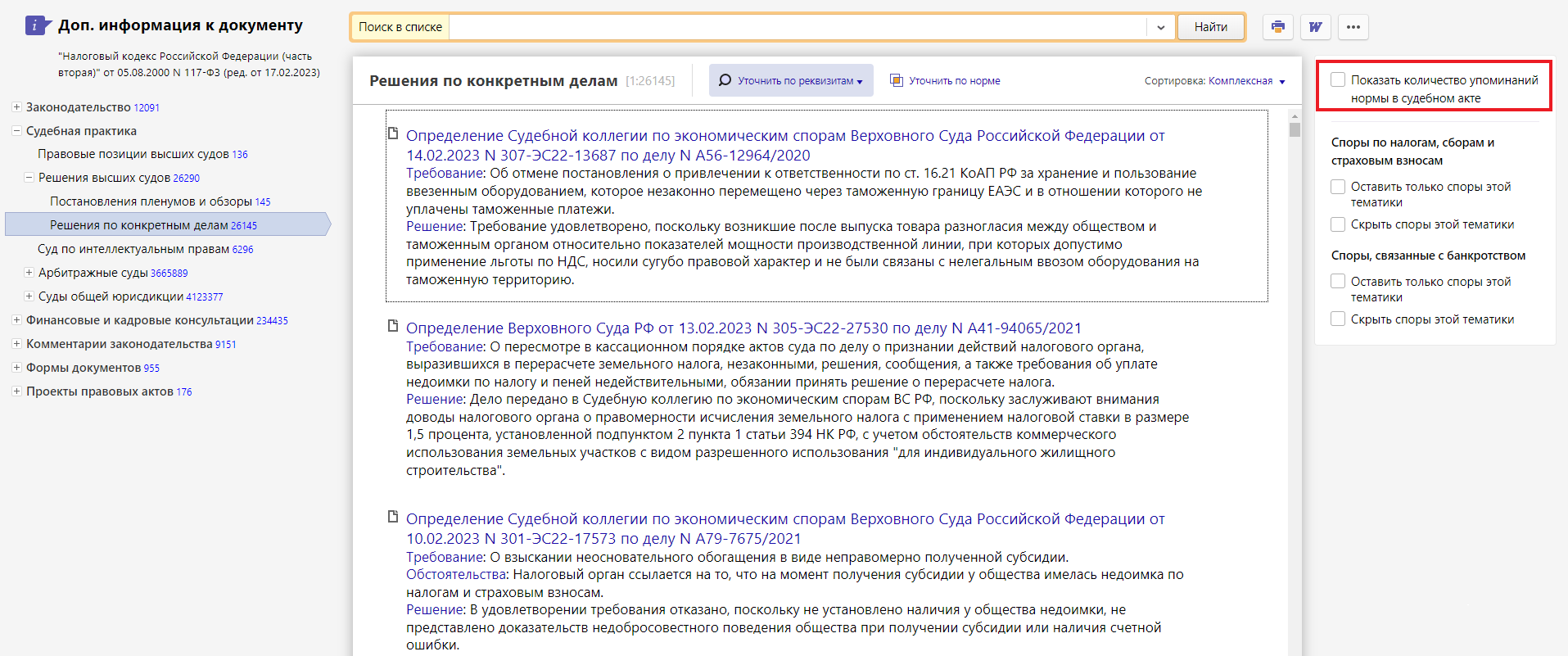1568x656 pixels.
Task: Click the document info icon beside the title
Action: click(x=37, y=25)
